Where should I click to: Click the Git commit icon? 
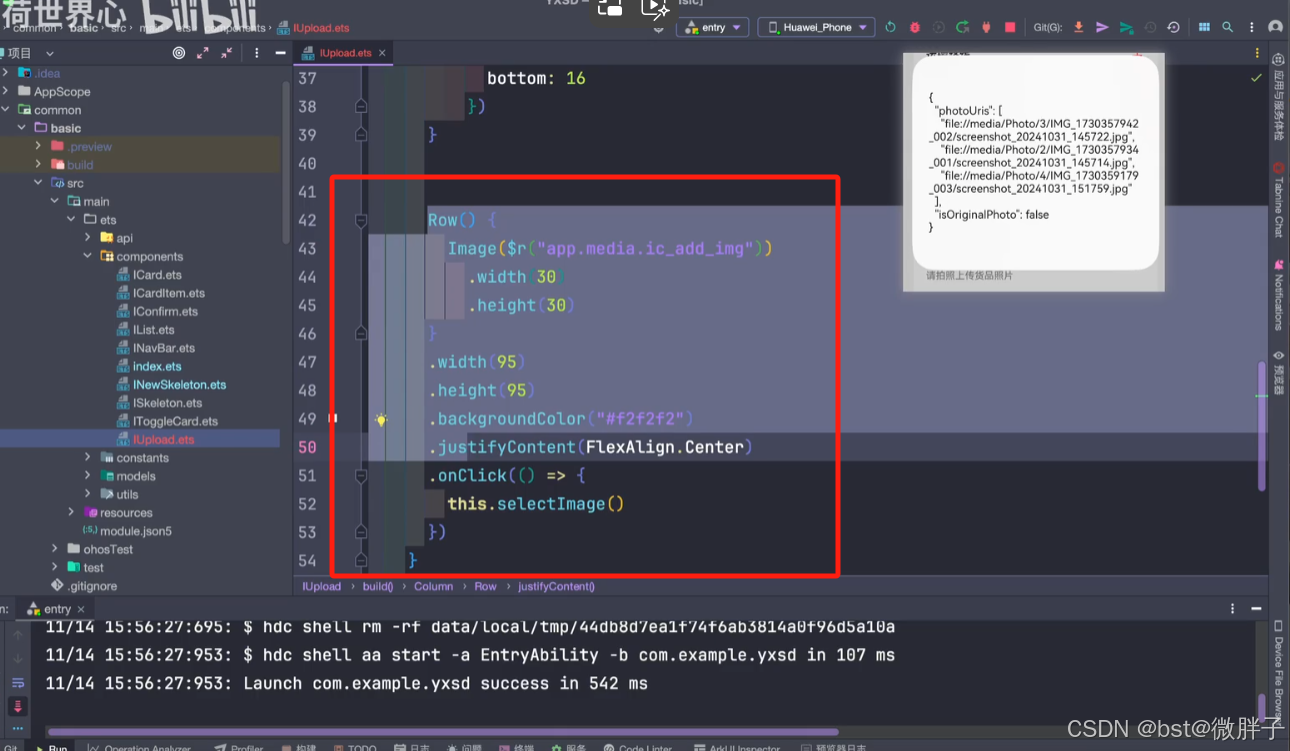(1102, 27)
